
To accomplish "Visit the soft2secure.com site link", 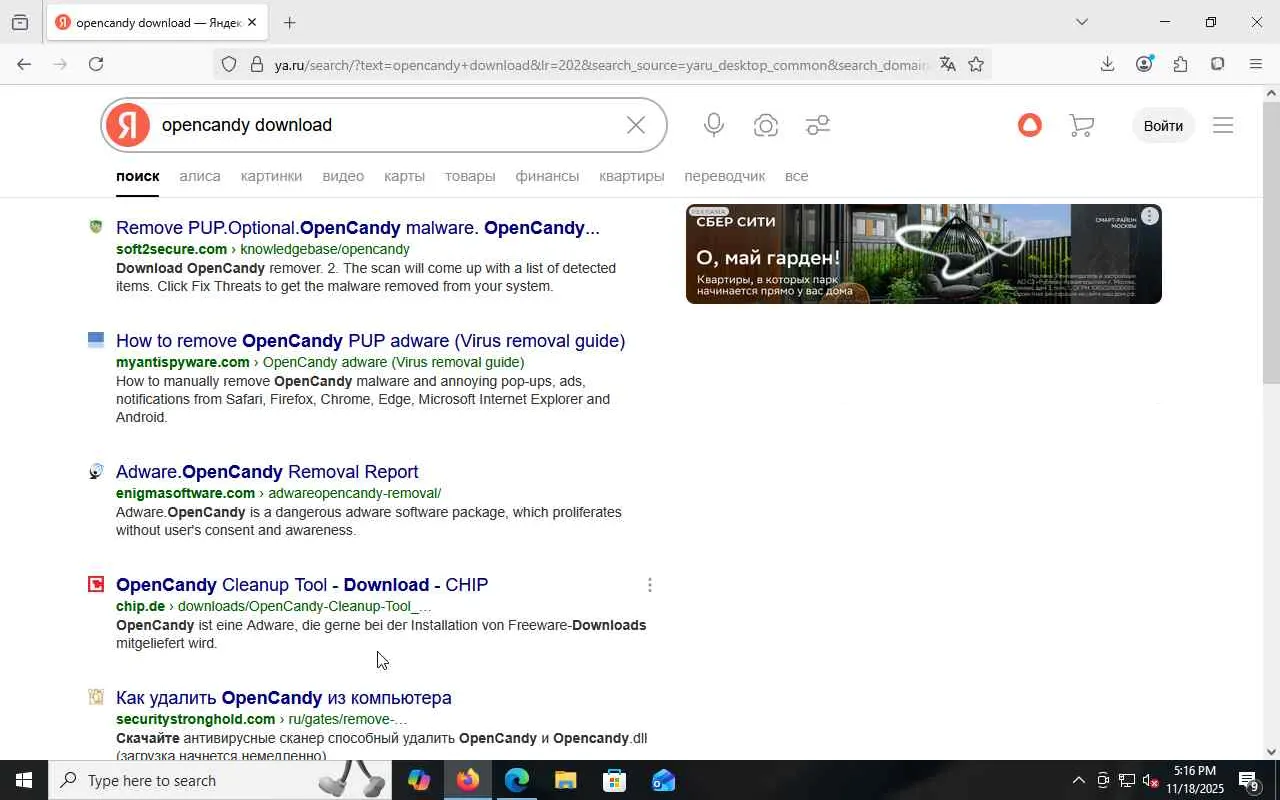I will (172, 249).
